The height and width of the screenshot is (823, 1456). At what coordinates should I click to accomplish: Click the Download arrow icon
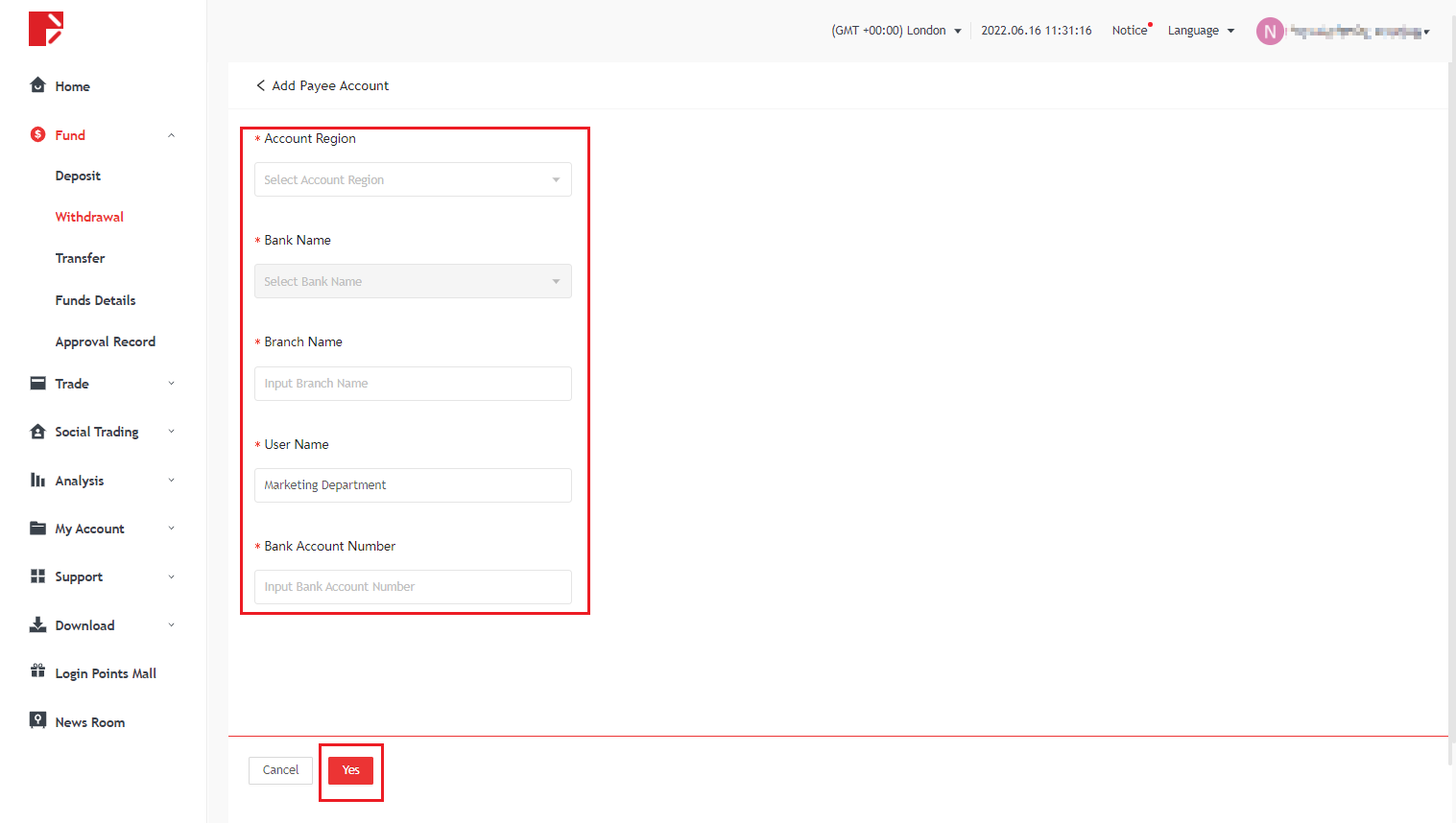(x=38, y=625)
